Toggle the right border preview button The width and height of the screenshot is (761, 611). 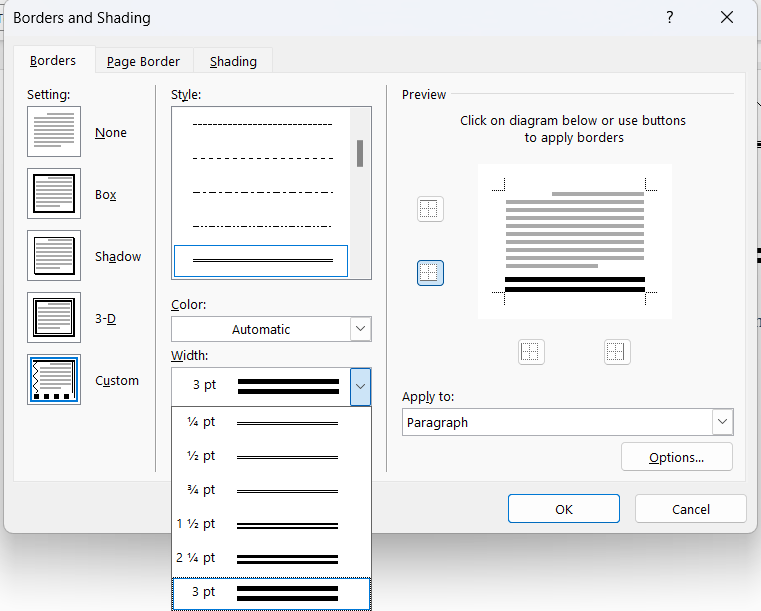point(617,352)
